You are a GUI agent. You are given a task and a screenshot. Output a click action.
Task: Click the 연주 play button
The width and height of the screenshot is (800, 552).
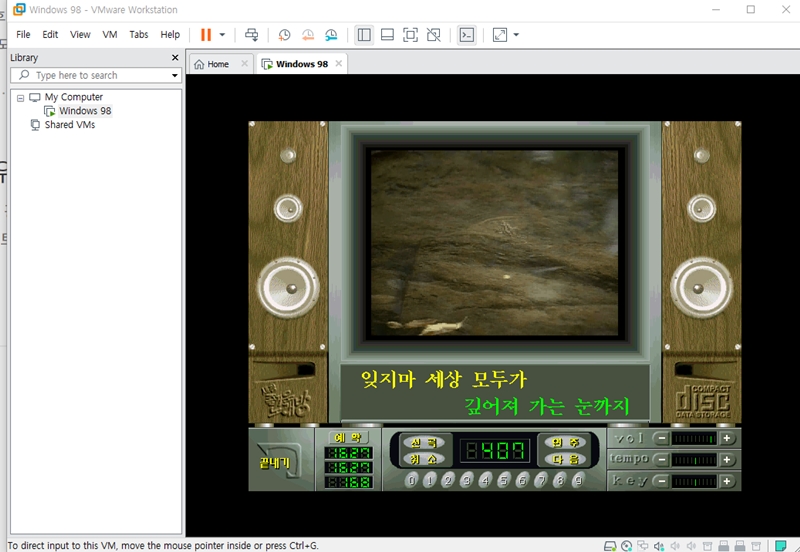[x=565, y=442]
